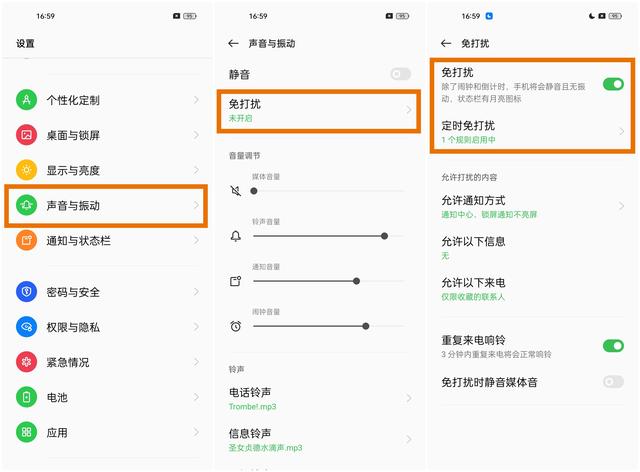Tap the orange Notifications & status bar (通知与状态栏) icon
Screen dimensions: 640x472
(27, 240)
